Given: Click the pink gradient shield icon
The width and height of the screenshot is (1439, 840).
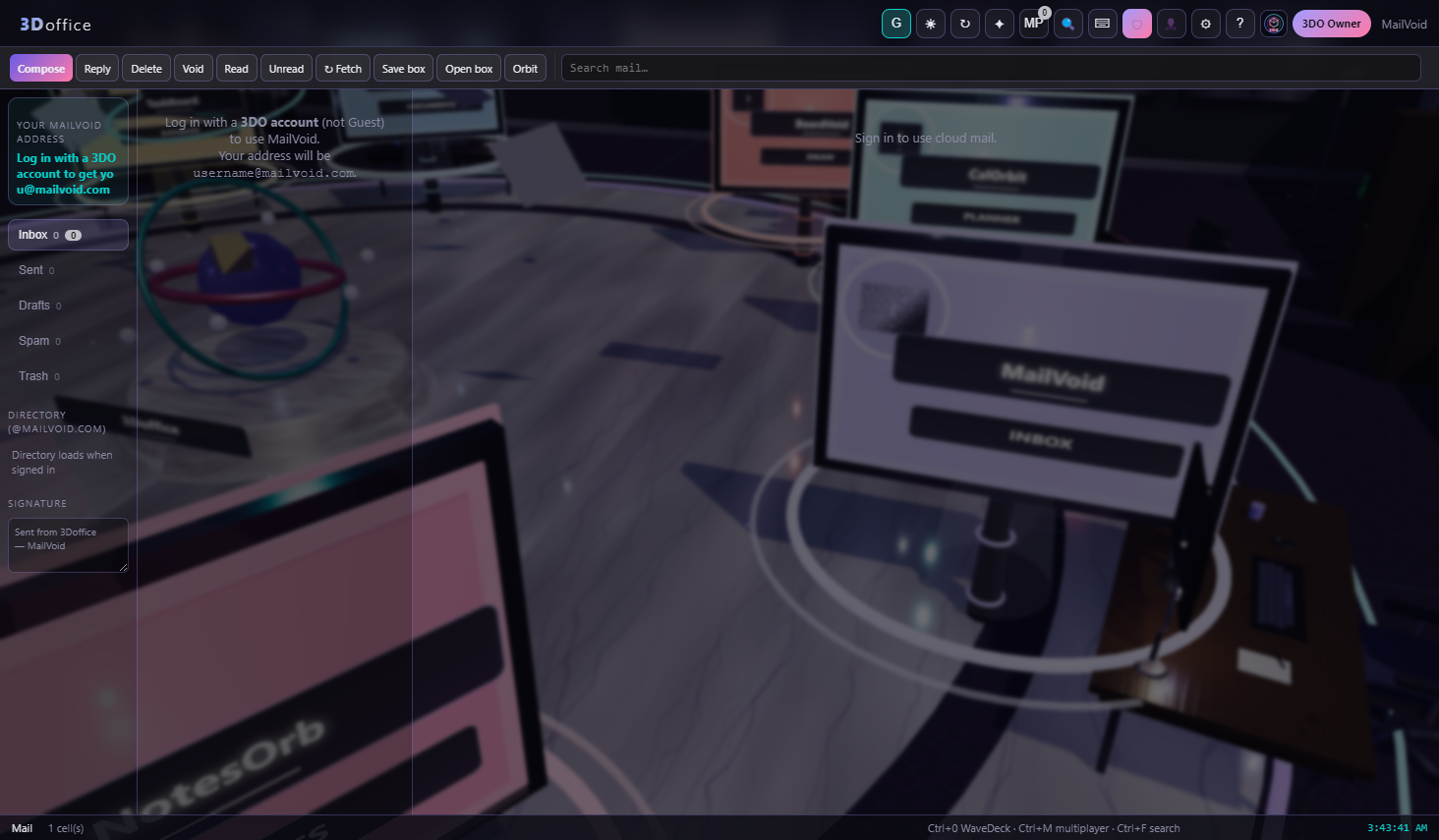Looking at the screenshot, I should tap(1137, 24).
